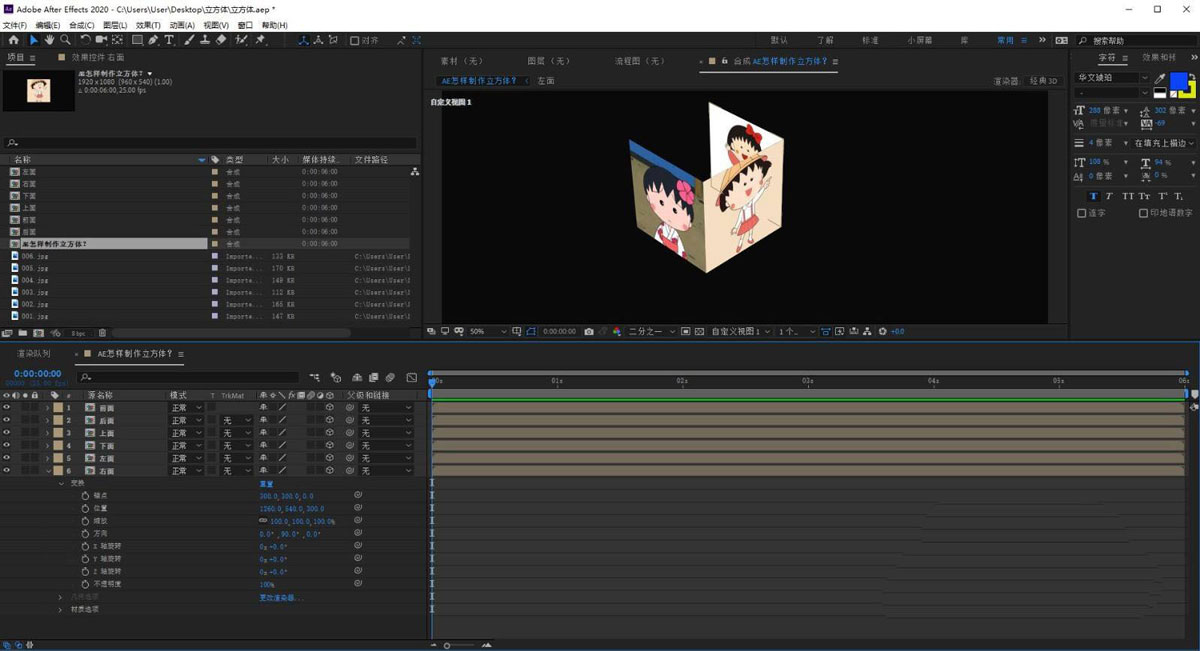This screenshot has height=651, width=1200.
Task: Select the Clone Stamp tool
Action: pos(205,40)
